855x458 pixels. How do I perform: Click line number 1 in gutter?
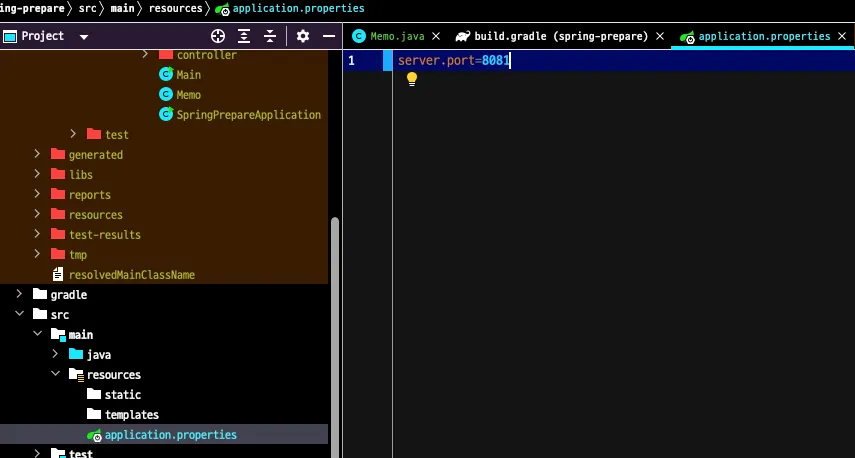pyautogui.click(x=351, y=61)
